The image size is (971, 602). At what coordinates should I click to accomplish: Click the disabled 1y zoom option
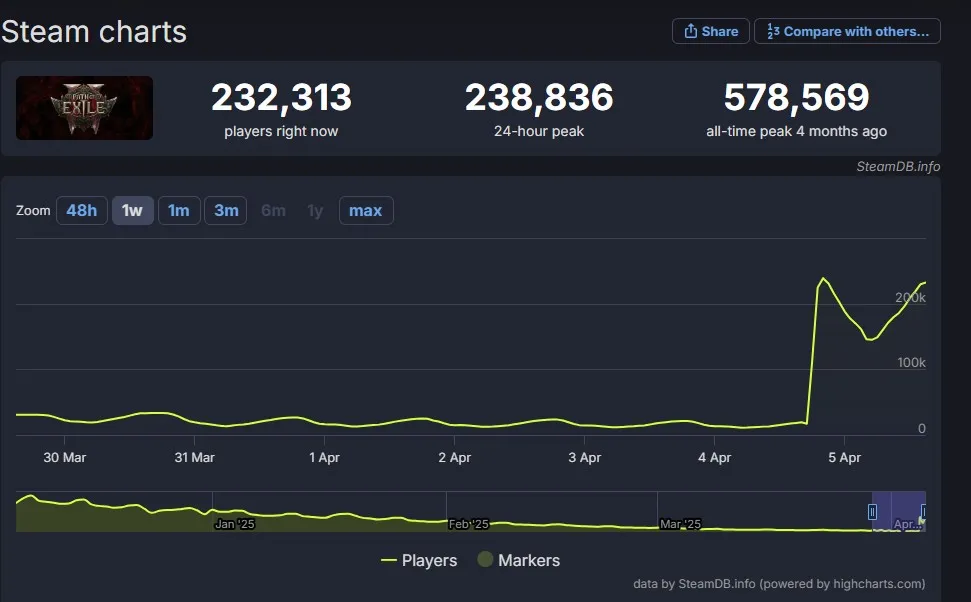coord(315,211)
